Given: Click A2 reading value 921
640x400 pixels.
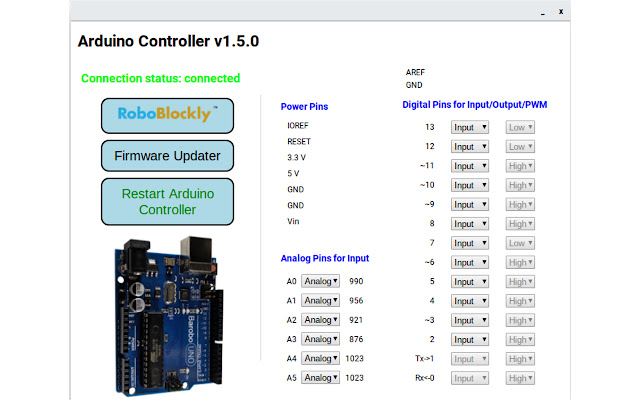Looking at the screenshot, I should point(356,320).
